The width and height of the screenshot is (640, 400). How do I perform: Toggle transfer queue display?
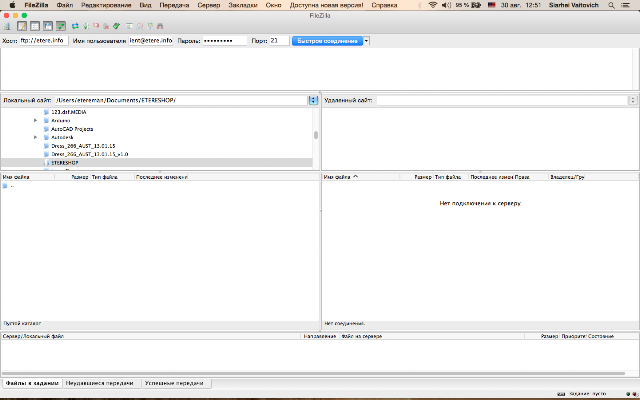pos(61,26)
